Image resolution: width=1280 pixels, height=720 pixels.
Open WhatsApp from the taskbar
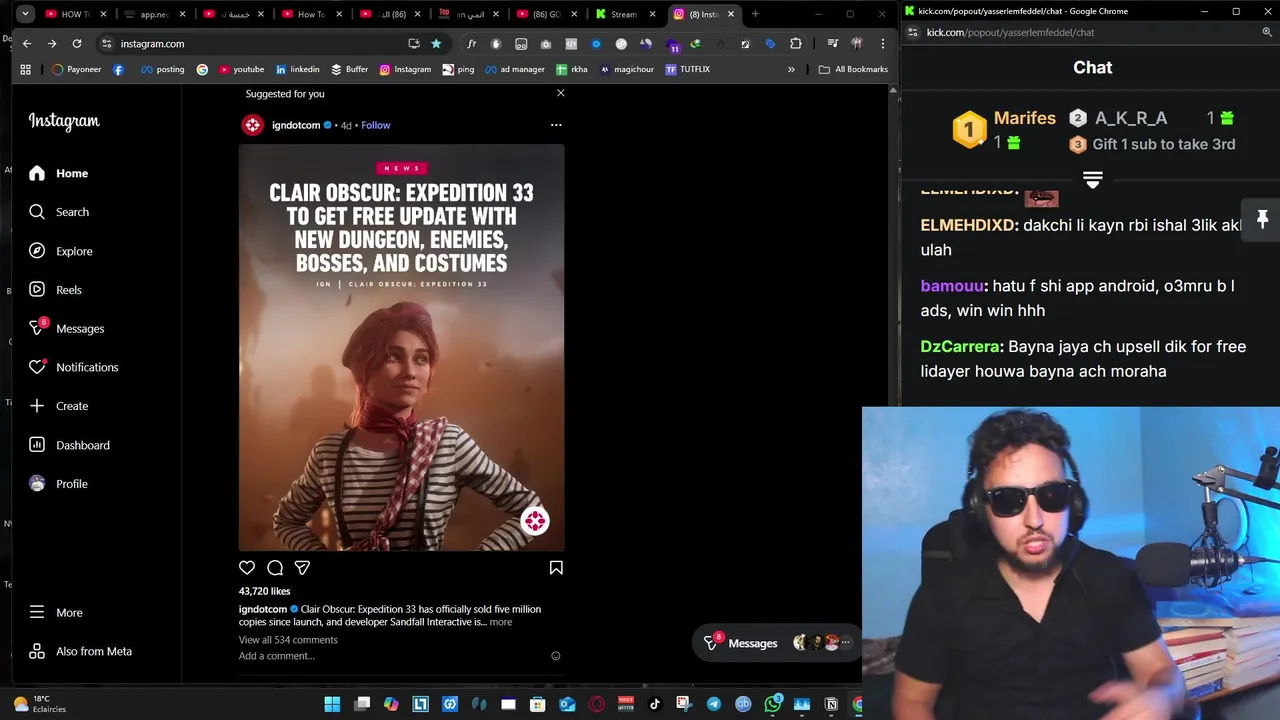click(x=772, y=704)
